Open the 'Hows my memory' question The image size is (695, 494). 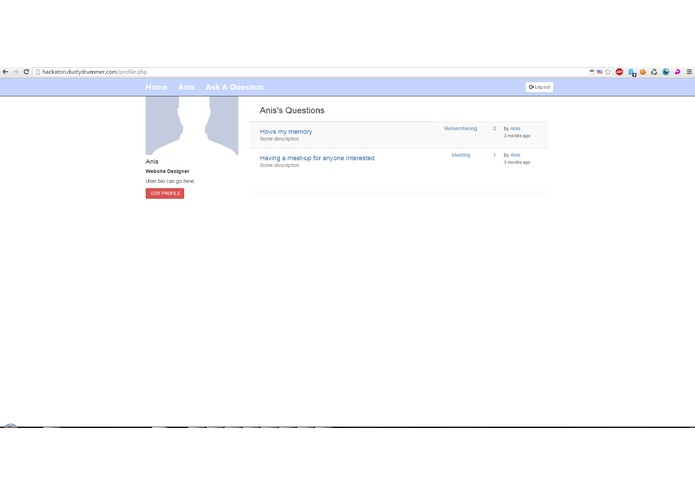(286, 132)
